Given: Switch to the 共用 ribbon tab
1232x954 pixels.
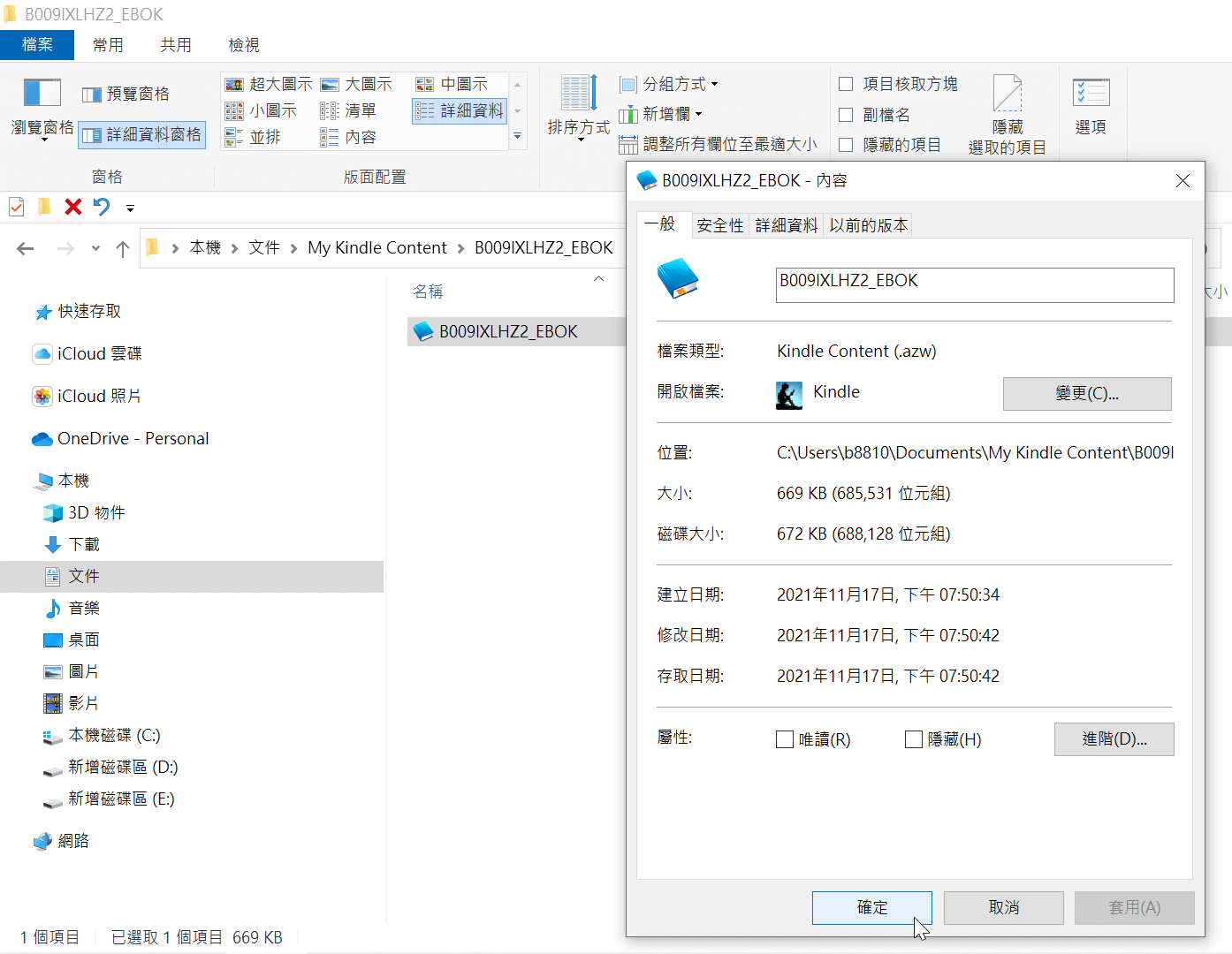Looking at the screenshot, I should pos(176,45).
